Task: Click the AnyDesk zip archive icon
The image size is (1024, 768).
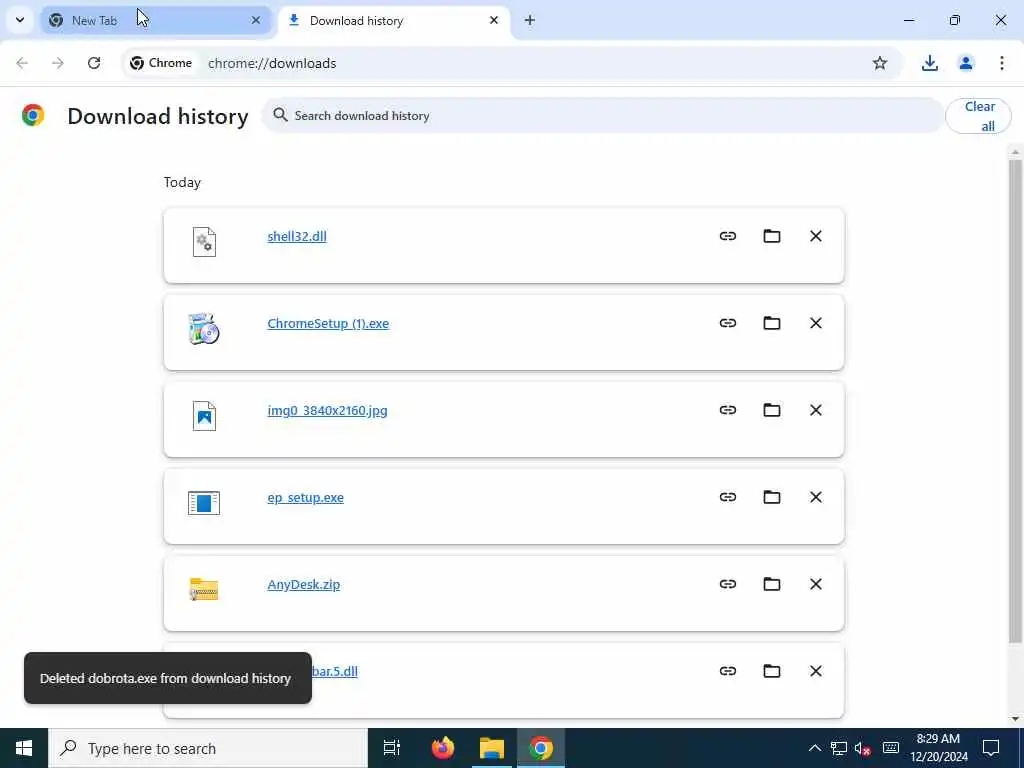Action: pos(204,589)
